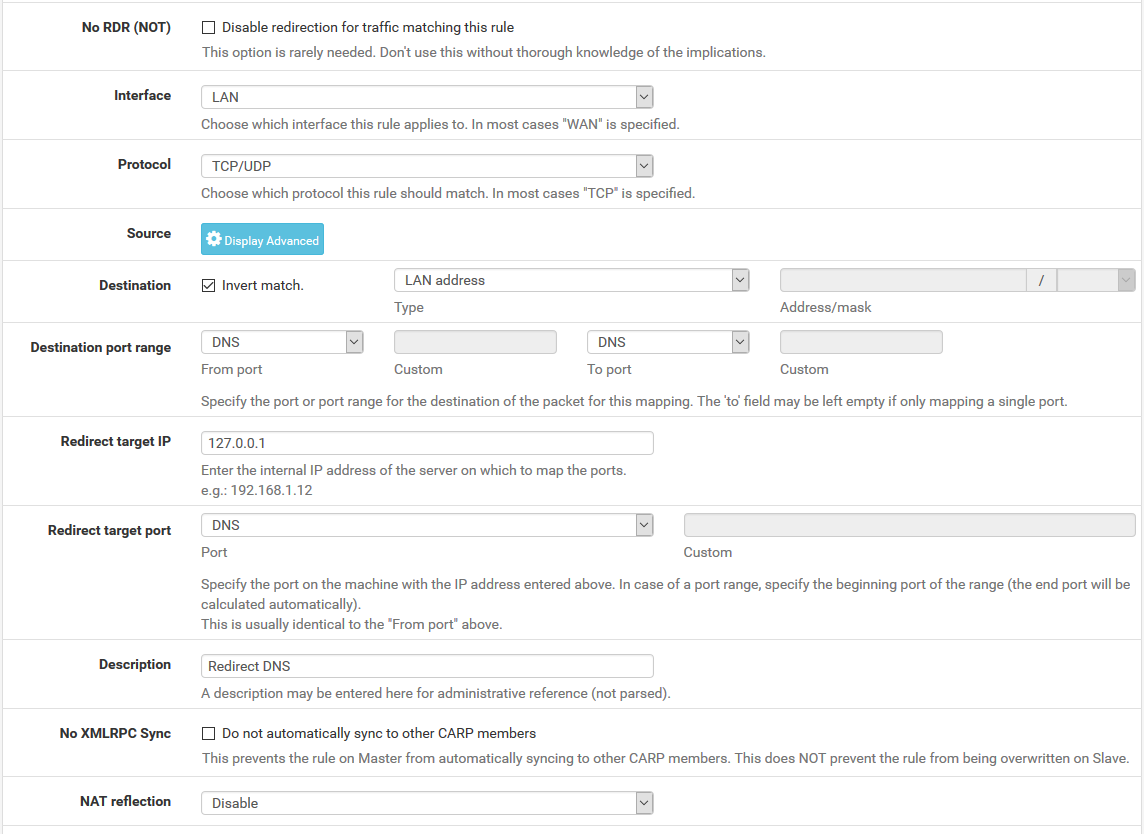Click the destination Address/mask input field
Viewport: 1144px width, 834px height.
tap(902, 280)
